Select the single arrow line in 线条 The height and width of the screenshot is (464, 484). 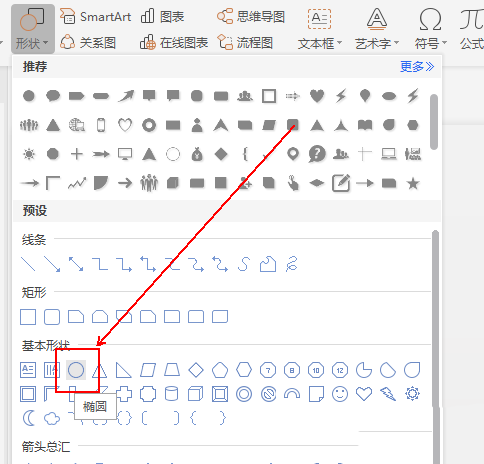[52, 264]
